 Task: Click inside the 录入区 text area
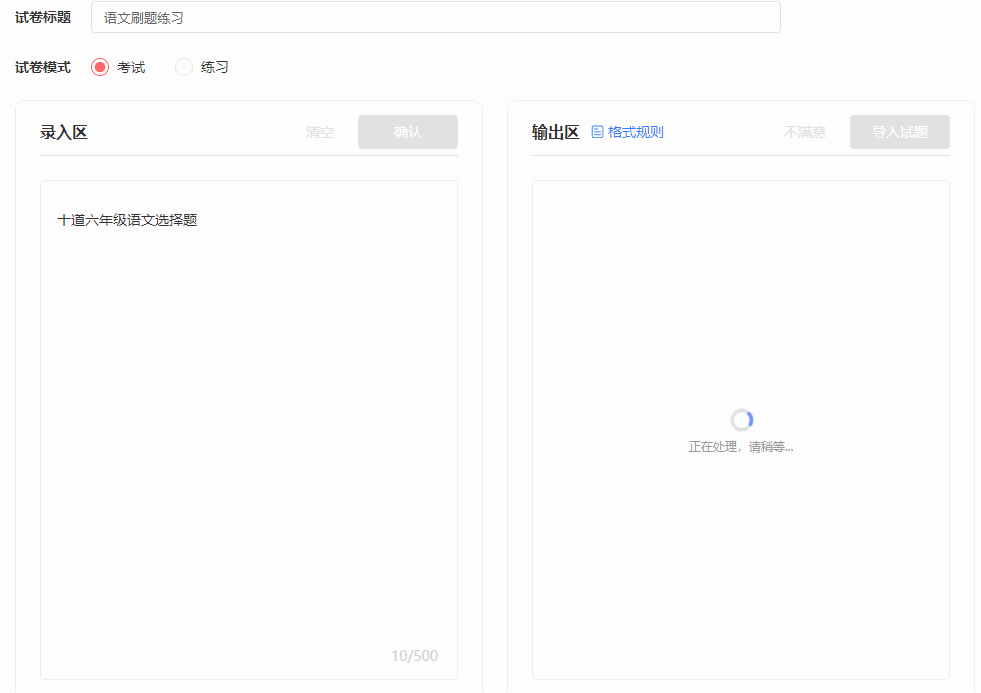coord(249,430)
